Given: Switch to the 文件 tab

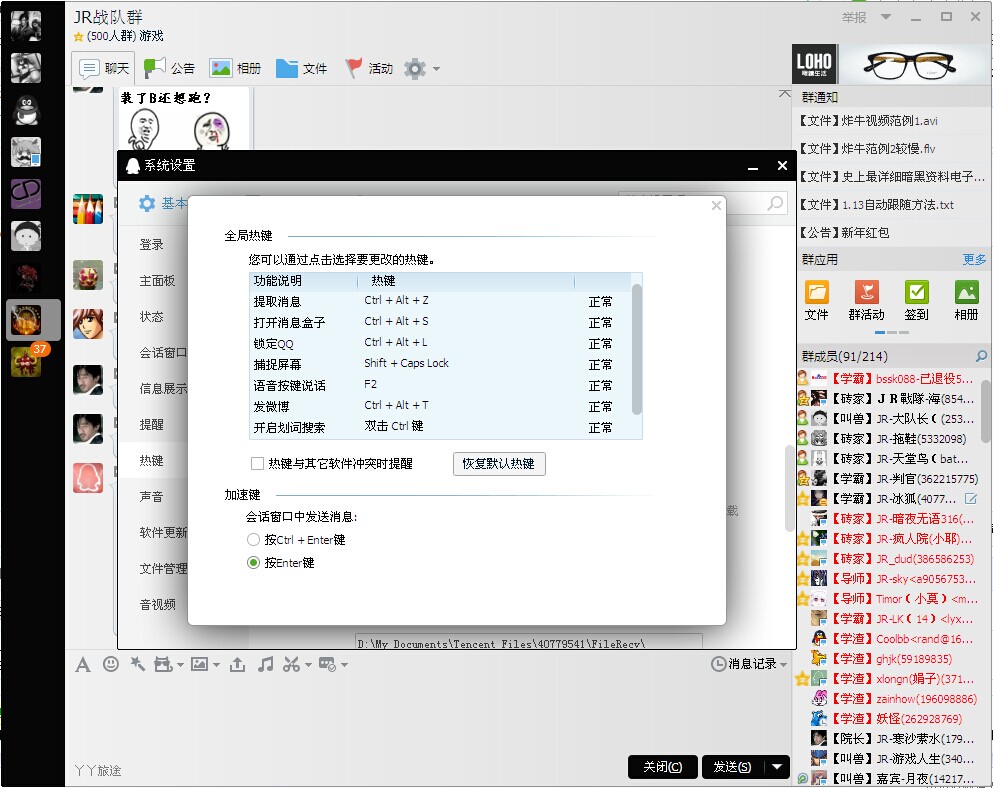Looking at the screenshot, I should [x=301, y=69].
